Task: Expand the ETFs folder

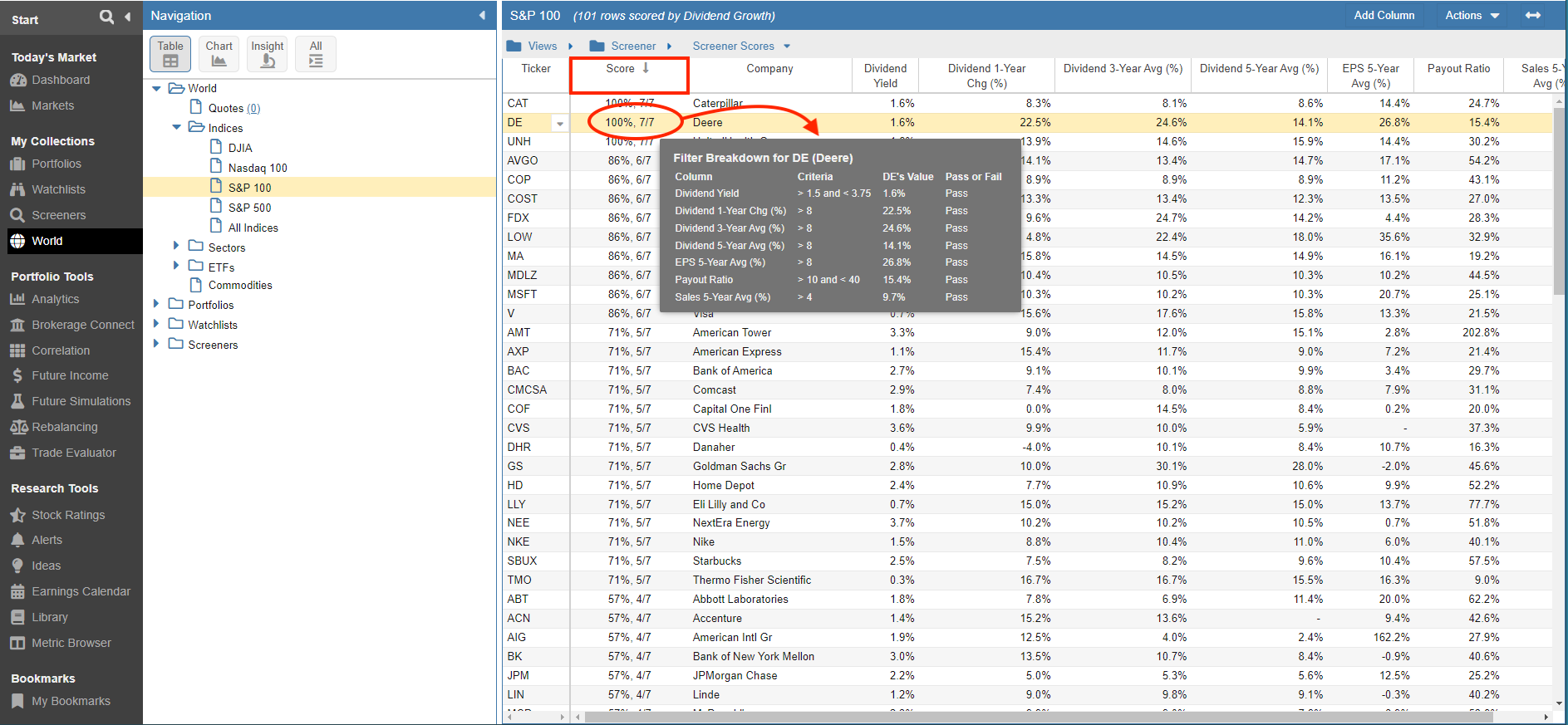Action: (x=176, y=265)
